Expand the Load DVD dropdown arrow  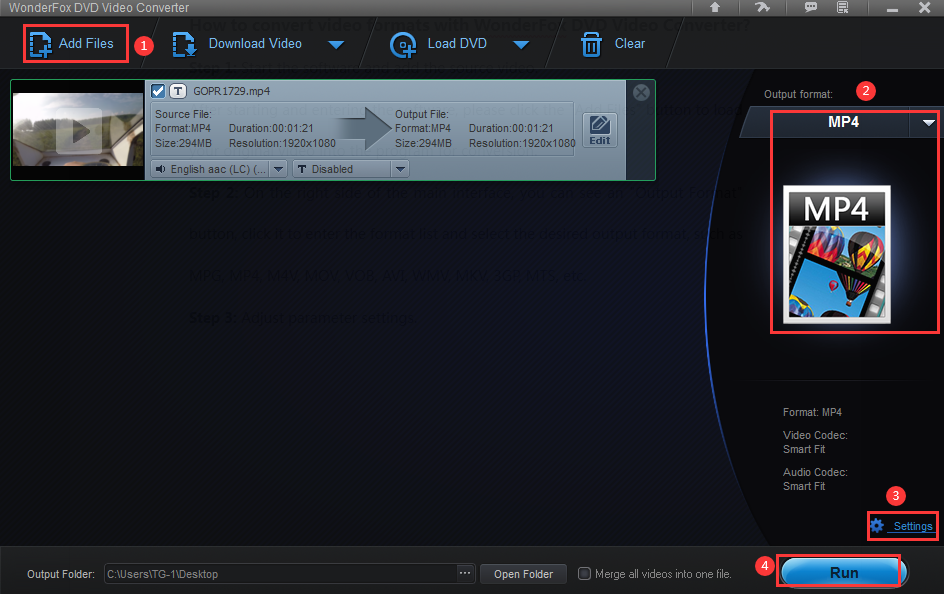521,45
